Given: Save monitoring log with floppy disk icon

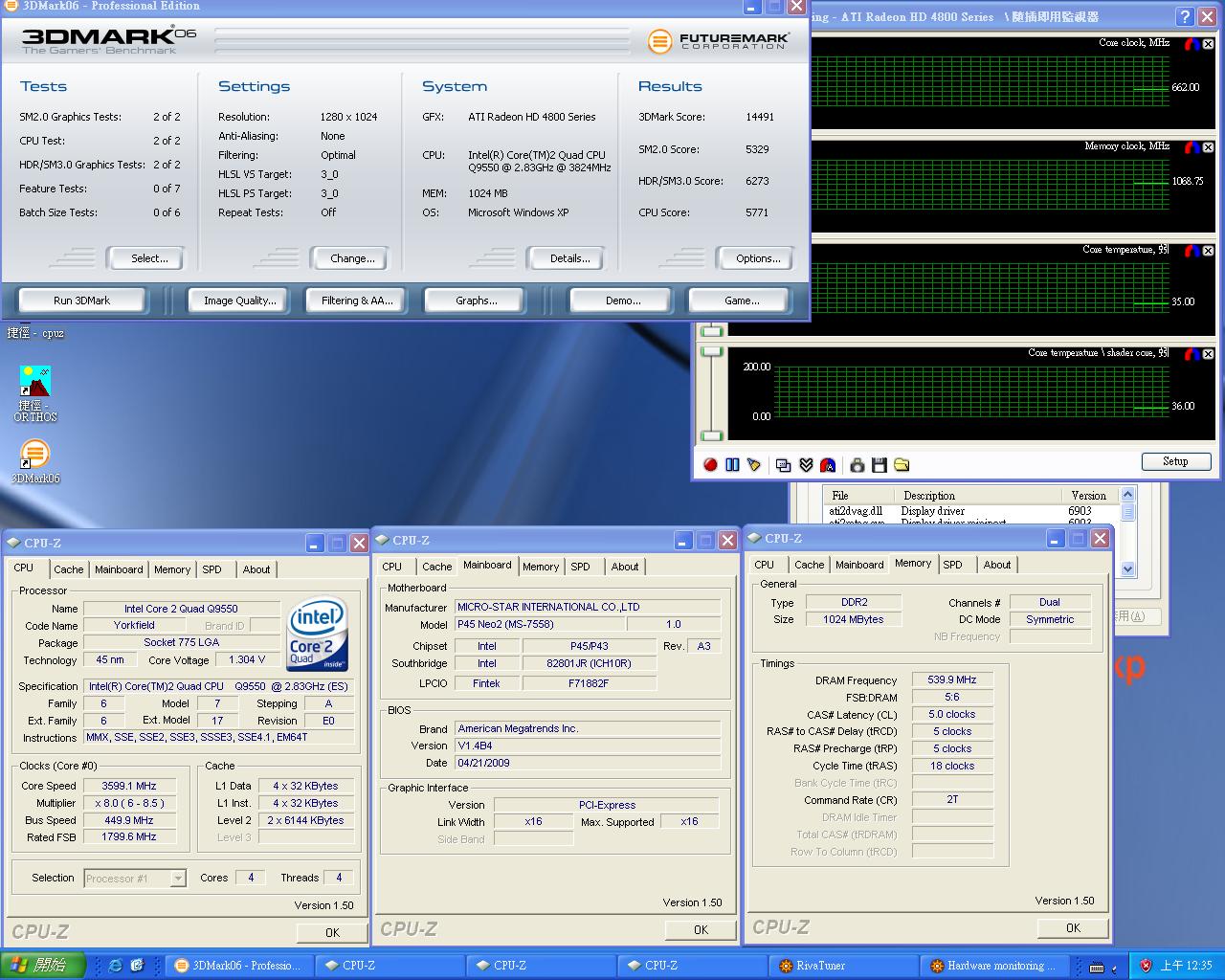Looking at the screenshot, I should pyautogui.click(x=880, y=464).
